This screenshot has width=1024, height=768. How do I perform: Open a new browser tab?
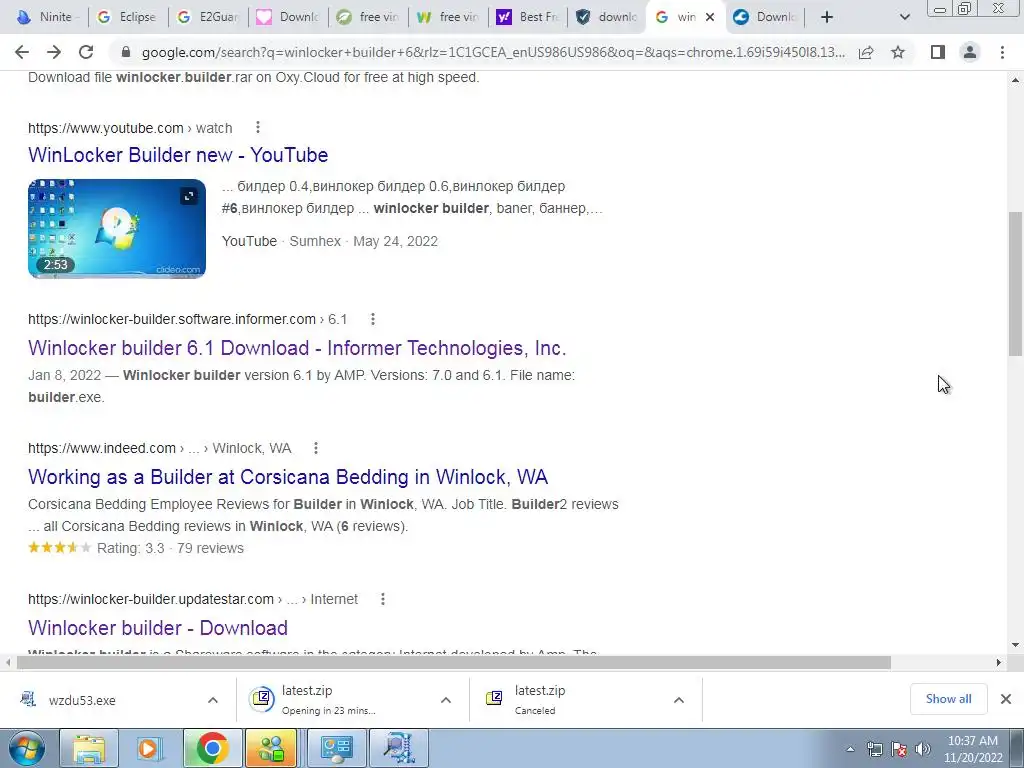click(827, 17)
